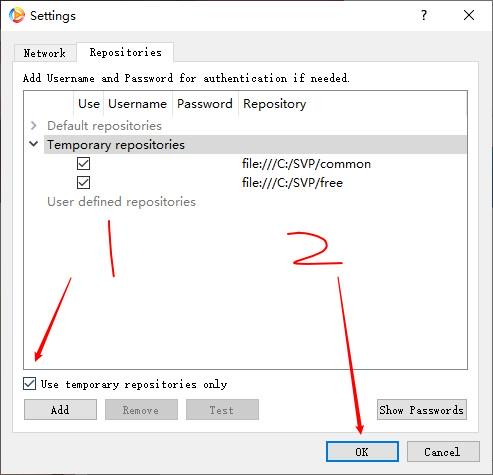This screenshot has width=493, height=475.
Task: Click the Show Passwords button
Action: (422, 410)
